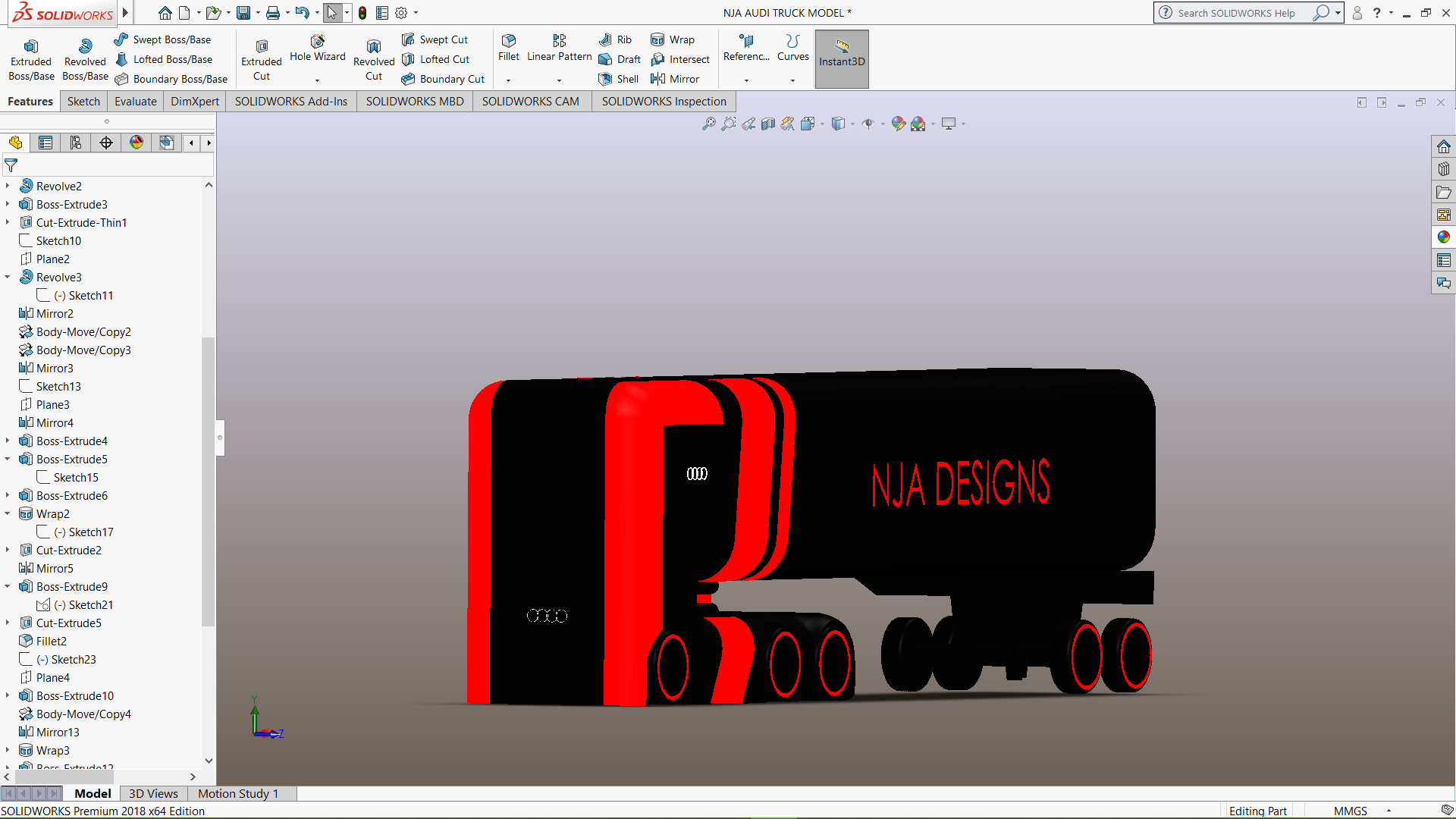The width and height of the screenshot is (1456, 819).
Task: Collapse the Boss-Extrude9 feature
Action: coord(8,586)
